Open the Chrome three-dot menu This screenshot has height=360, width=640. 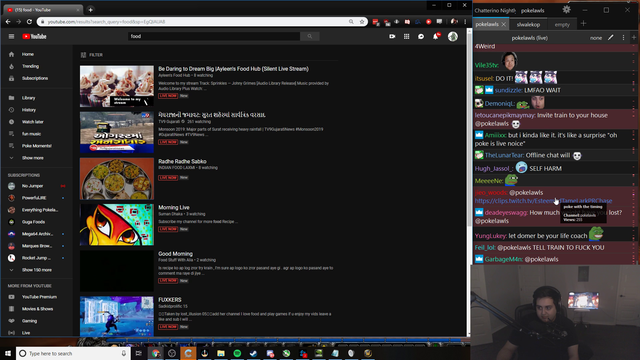pyautogui.click(x=465, y=22)
